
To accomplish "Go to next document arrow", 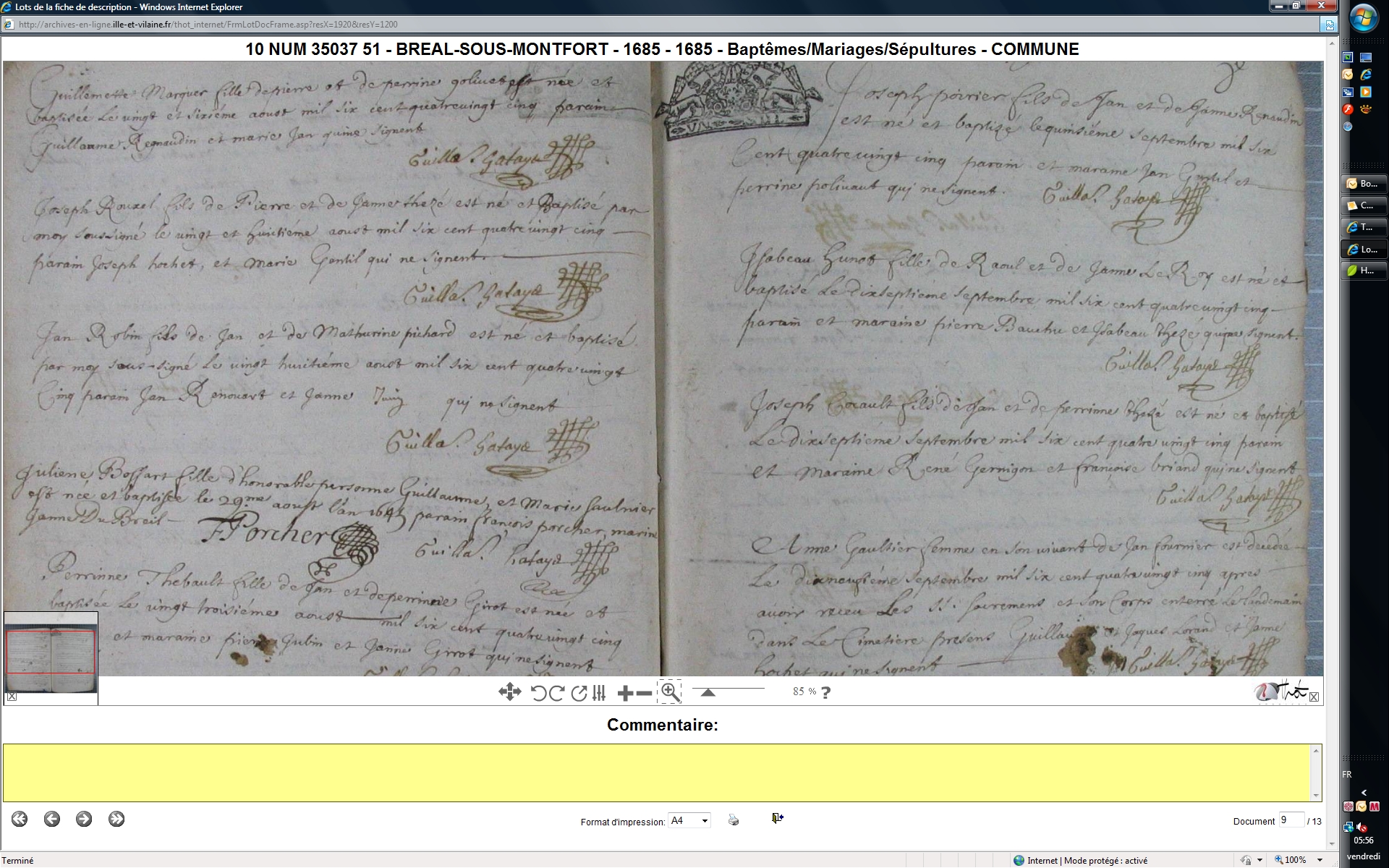I will tap(84, 819).
